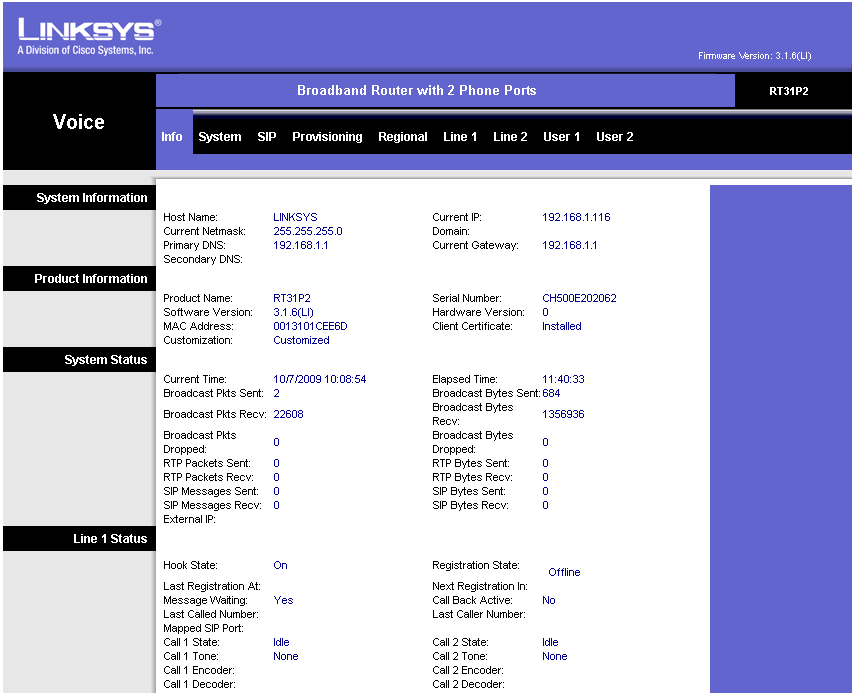Open the Line 2 tab
Image resolution: width=855 pixels, height=693 pixels.
(x=510, y=137)
